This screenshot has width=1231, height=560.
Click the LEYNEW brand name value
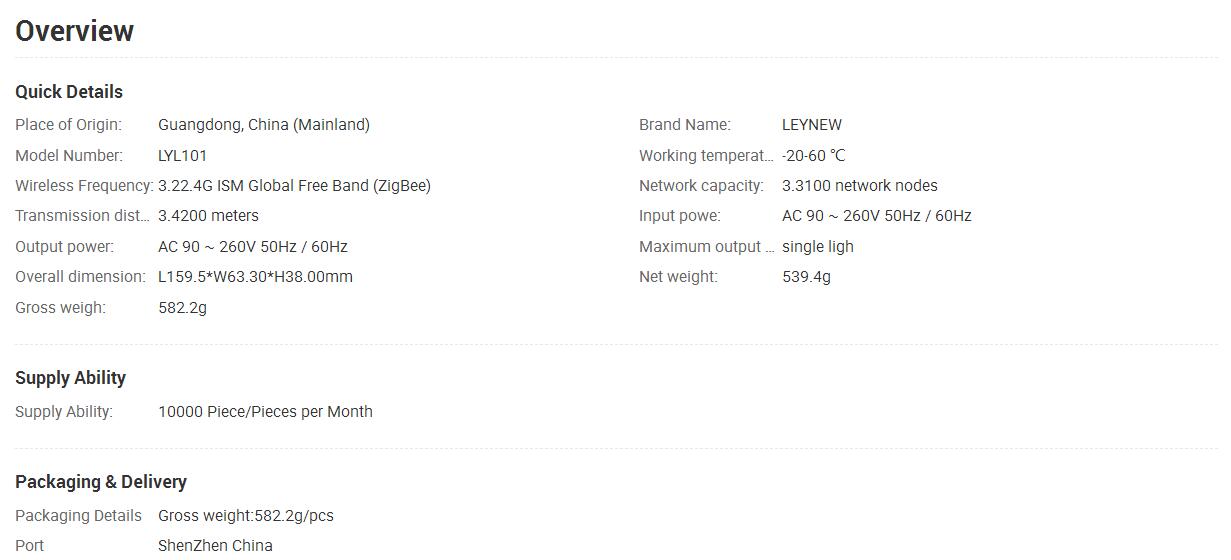pos(812,125)
